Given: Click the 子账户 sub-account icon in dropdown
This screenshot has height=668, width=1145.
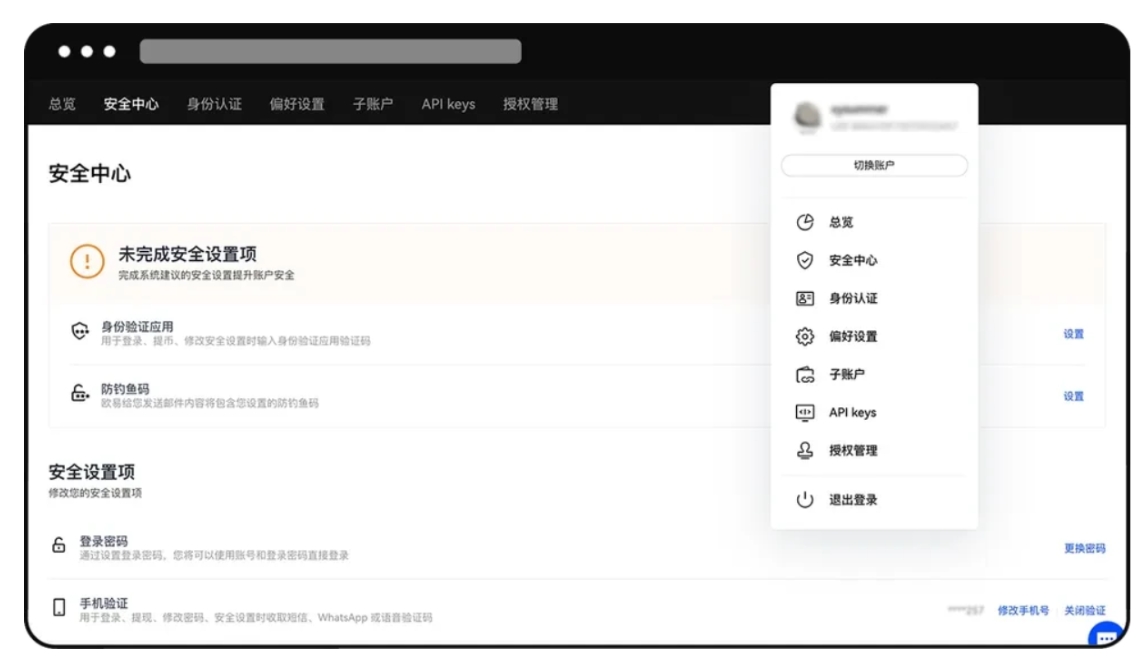Looking at the screenshot, I should [805, 375].
